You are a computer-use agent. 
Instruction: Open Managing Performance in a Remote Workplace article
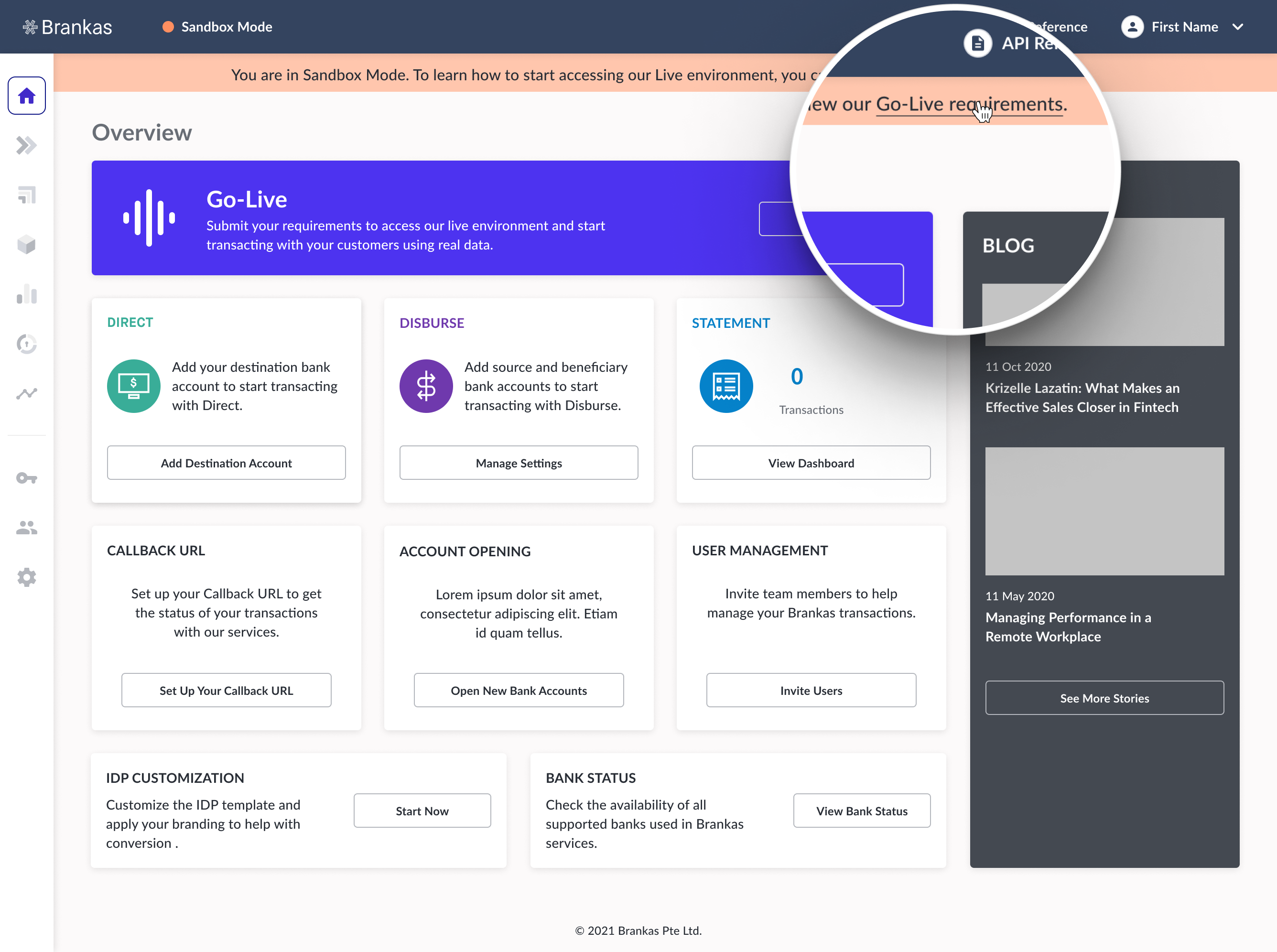(1068, 627)
